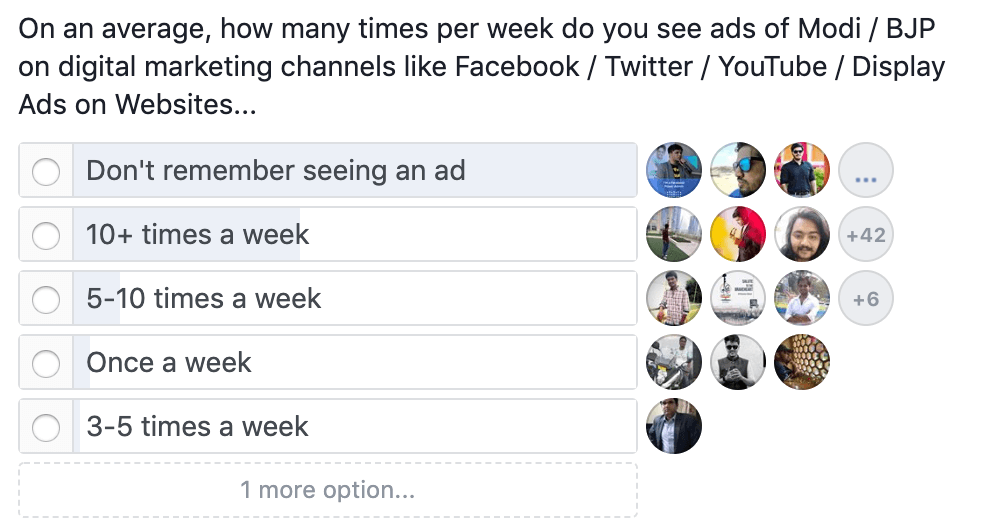The image size is (982, 532).
Task: Open the suited man avatar beside "3-5 times a week"
Action: tap(674, 427)
